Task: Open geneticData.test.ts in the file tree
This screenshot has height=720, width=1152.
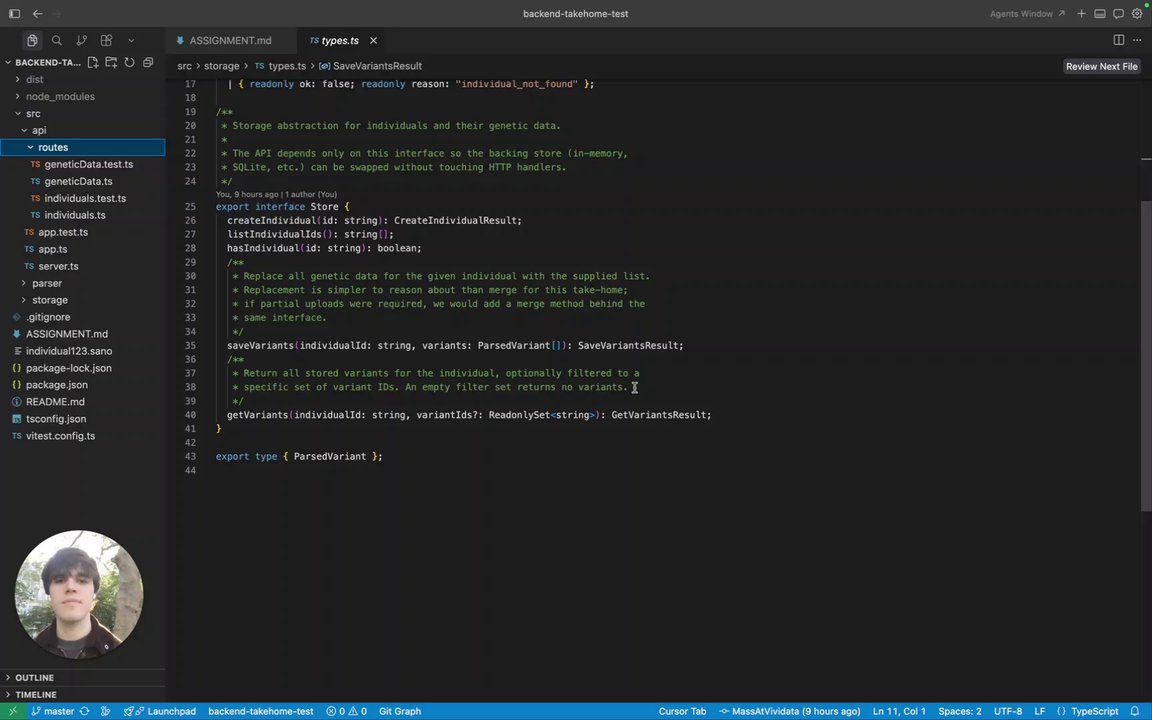Action: [88, 164]
